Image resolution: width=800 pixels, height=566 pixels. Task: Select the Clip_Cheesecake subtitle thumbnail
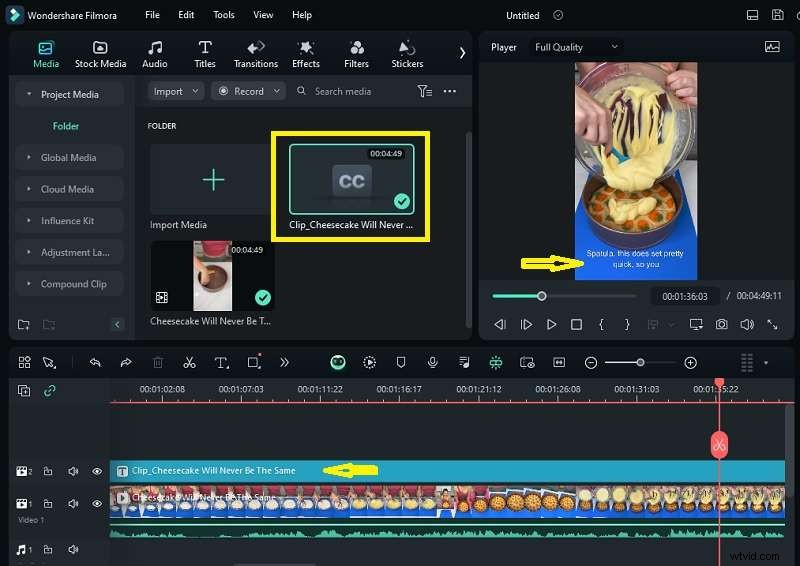[x=351, y=180]
